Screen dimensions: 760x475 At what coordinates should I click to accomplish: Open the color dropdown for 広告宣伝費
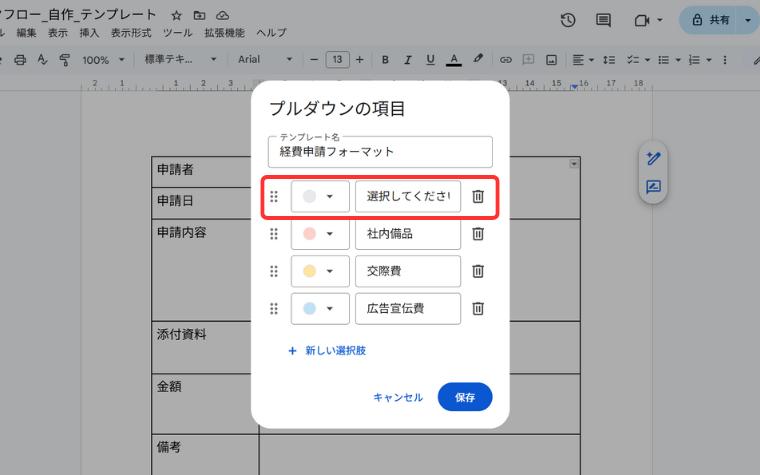tap(320, 308)
